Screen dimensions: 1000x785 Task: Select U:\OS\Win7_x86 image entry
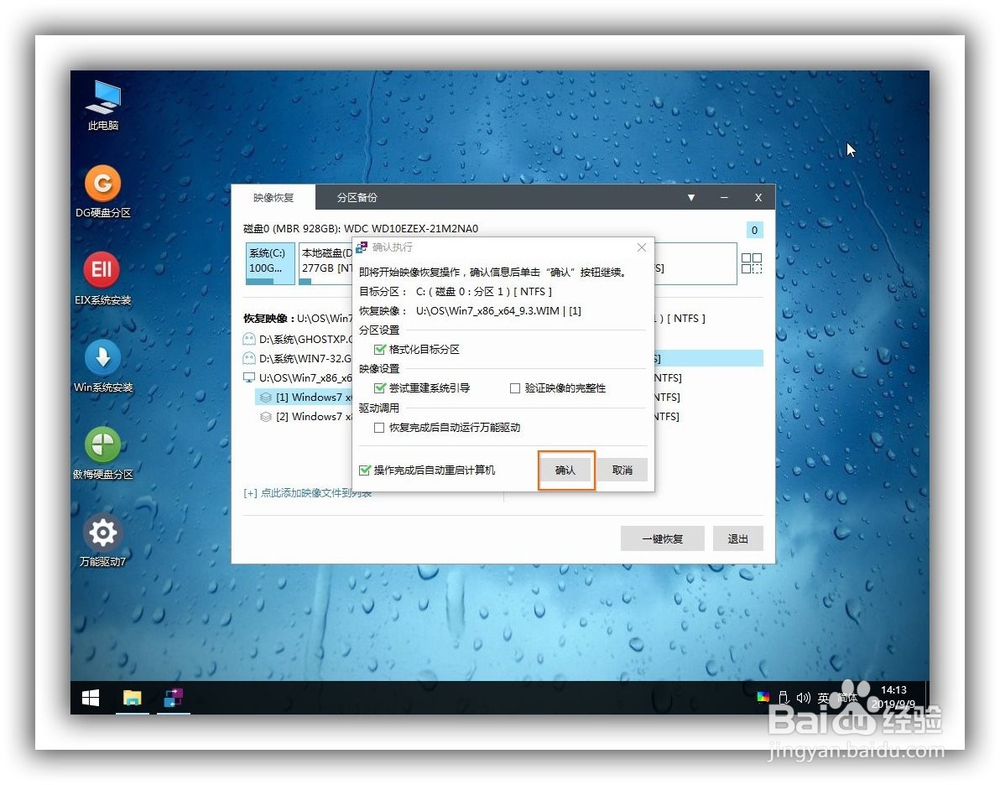tap(298, 378)
